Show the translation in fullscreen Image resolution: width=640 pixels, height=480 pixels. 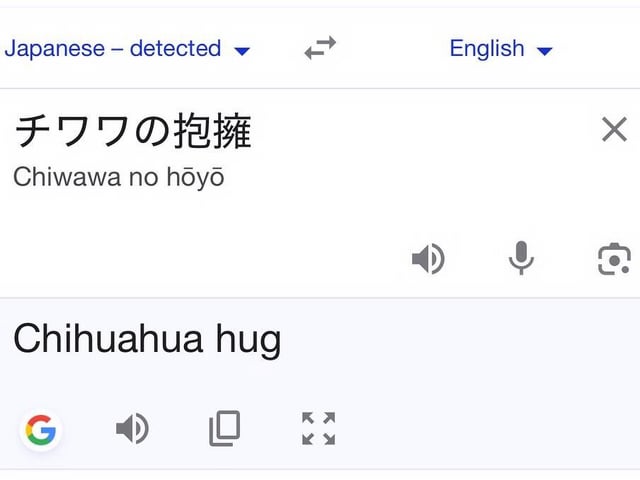point(318,429)
